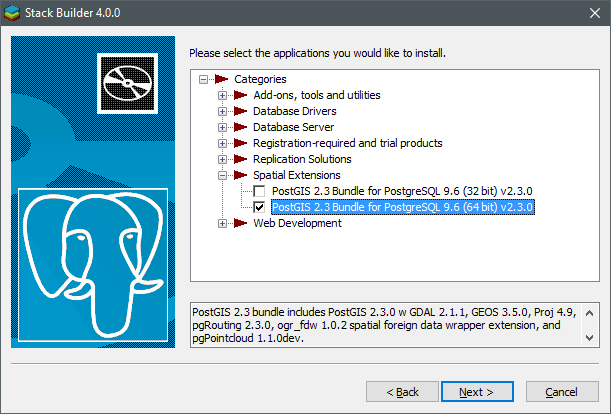Select Add-ons, tools and utilities label
The image size is (611, 414).
pyautogui.click(x=317, y=95)
